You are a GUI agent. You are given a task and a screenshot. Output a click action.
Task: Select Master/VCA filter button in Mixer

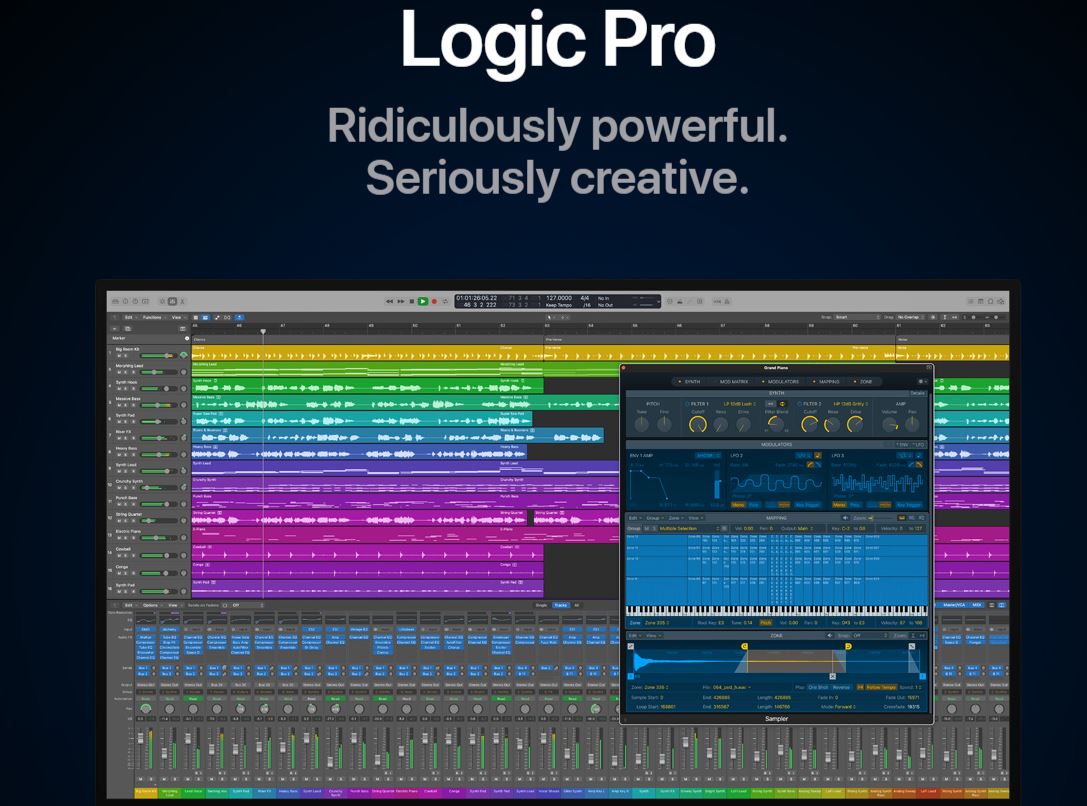[x=954, y=605]
